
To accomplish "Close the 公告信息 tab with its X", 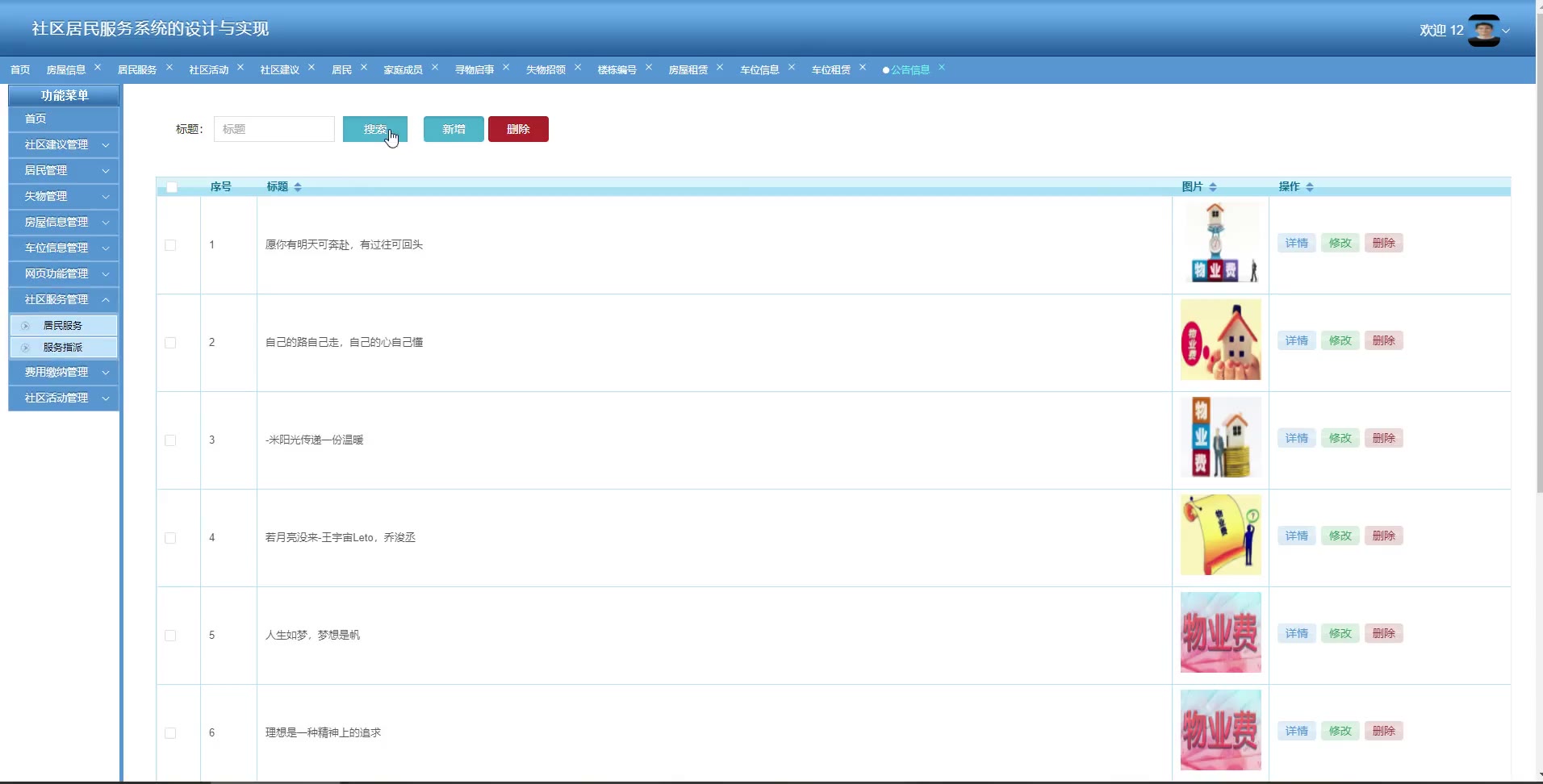I will click(x=942, y=68).
